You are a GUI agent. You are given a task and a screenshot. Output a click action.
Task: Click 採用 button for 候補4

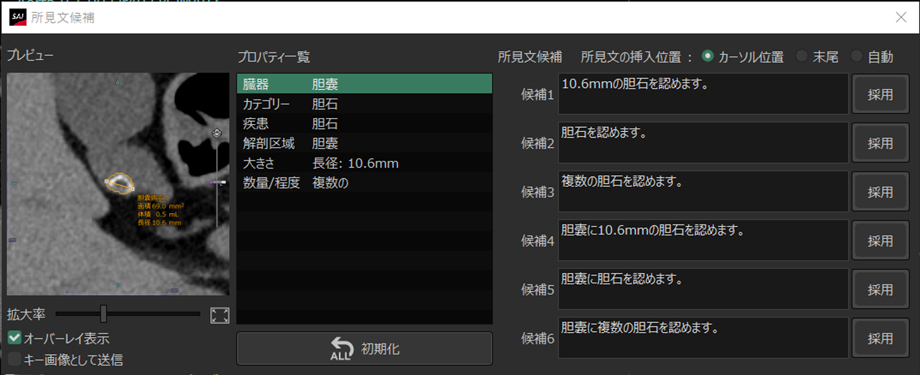[880, 240]
